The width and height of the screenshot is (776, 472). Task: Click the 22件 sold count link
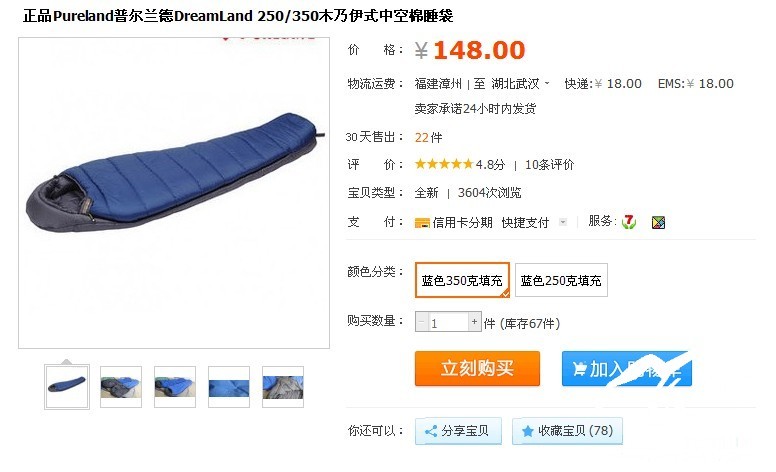(429, 137)
